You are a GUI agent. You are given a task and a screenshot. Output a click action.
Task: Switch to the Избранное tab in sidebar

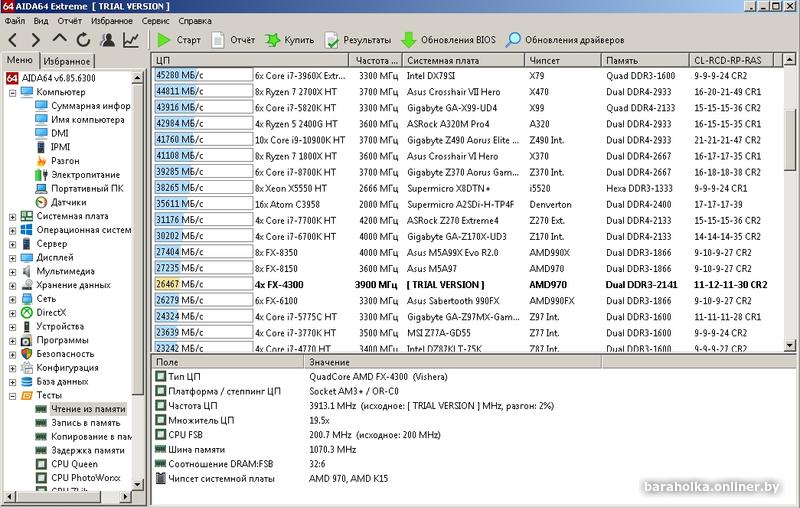click(x=67, y=61)
